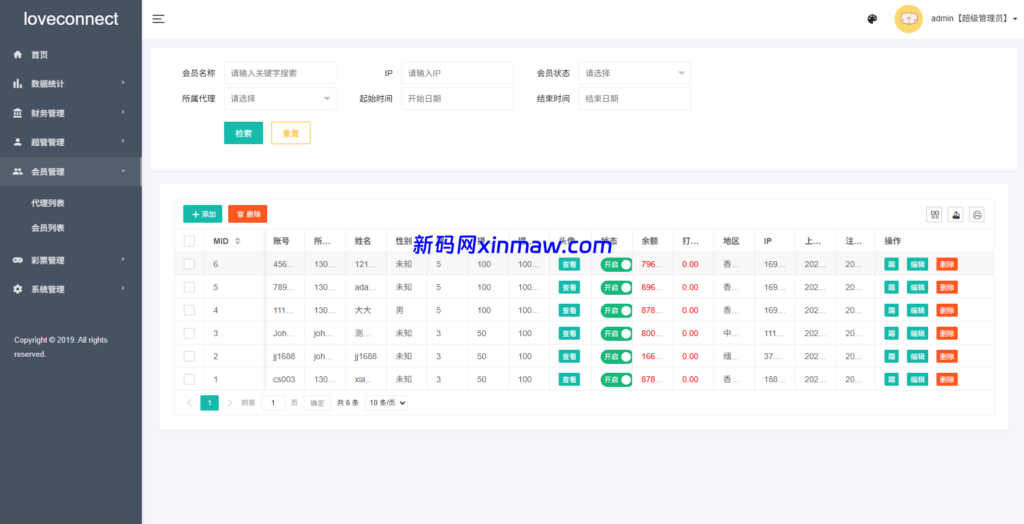
Task: Delete member in row MID 5
Action: pyautogui.click(x=947, y=287)
